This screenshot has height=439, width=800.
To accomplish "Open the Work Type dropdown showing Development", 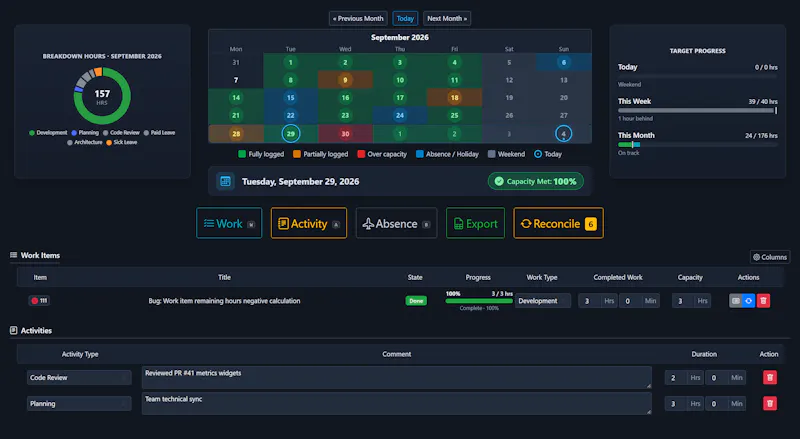I will (542, 301).
